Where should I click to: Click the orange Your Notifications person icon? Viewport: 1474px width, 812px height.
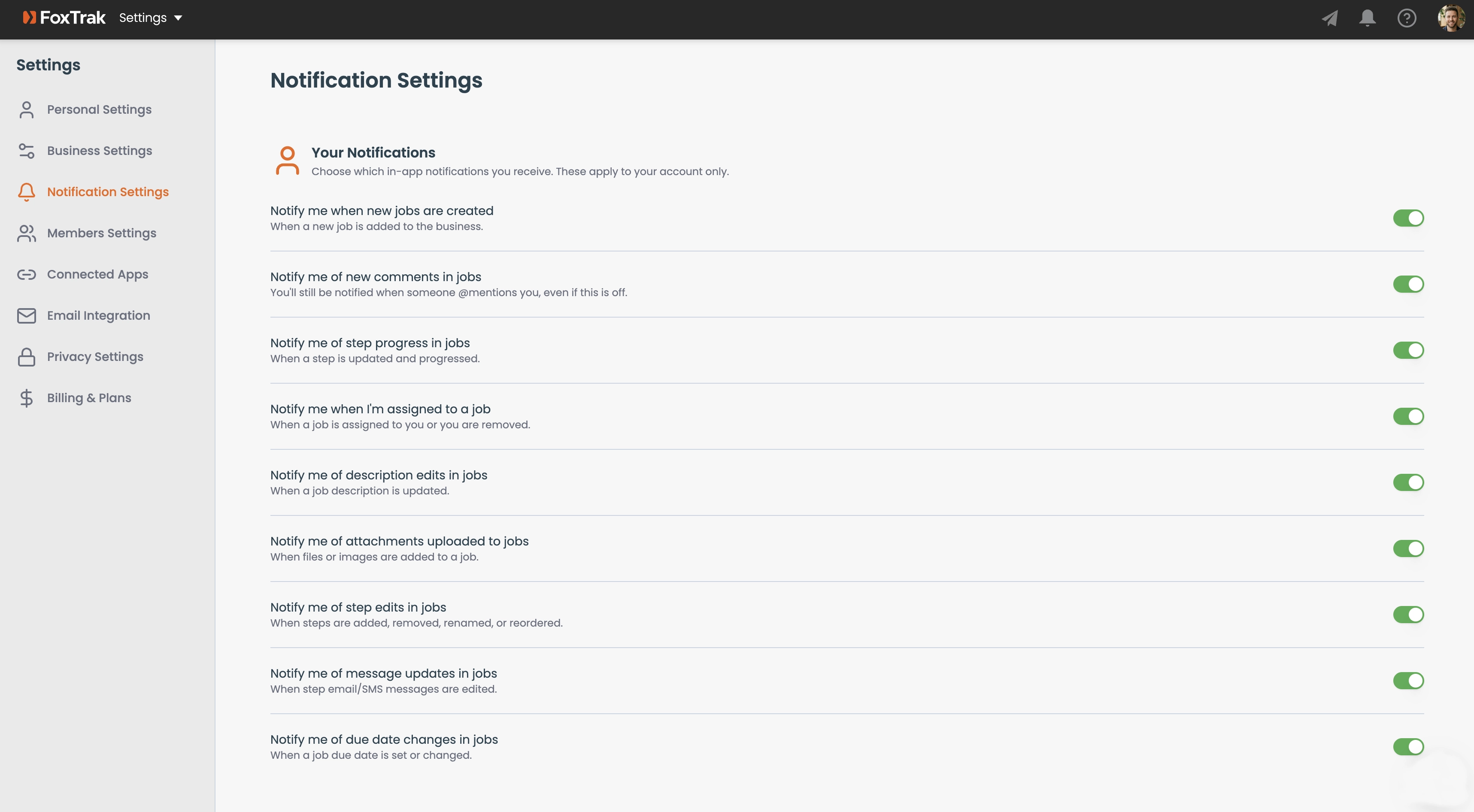coord(287,160)
